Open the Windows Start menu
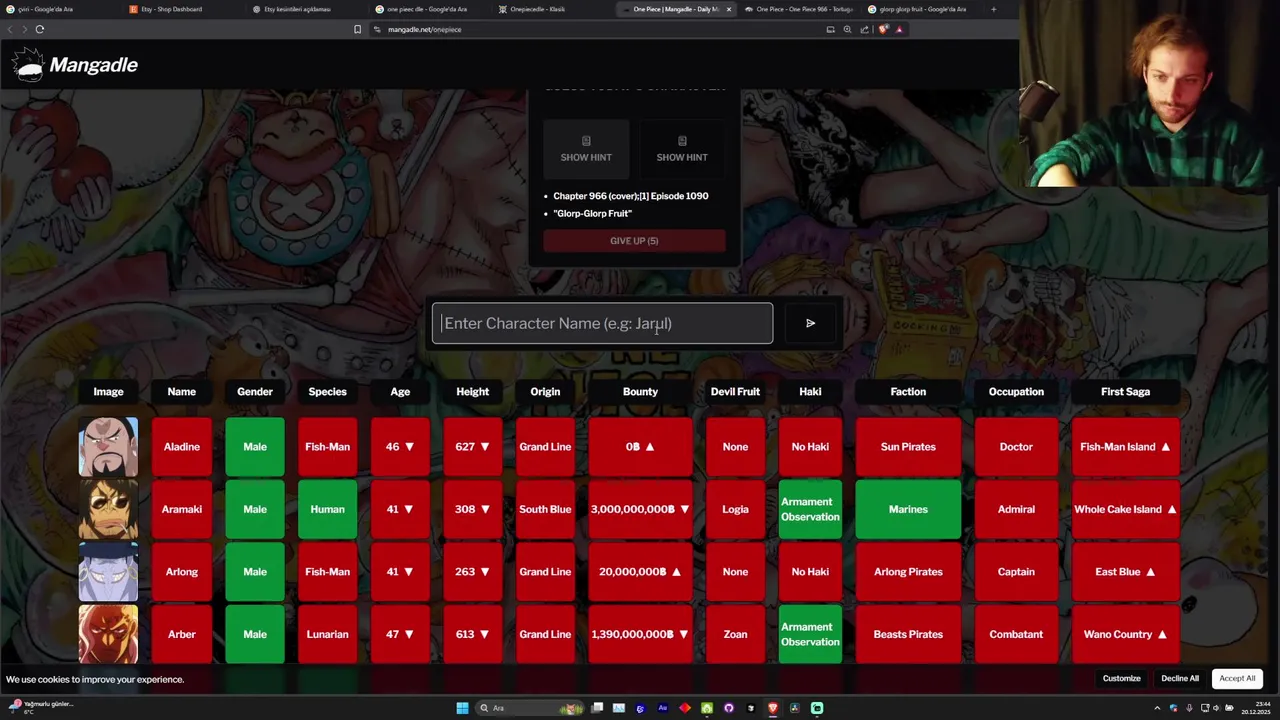Image resolution: width=1280 pixels, height=720 pixels. (x=462, y=708)
